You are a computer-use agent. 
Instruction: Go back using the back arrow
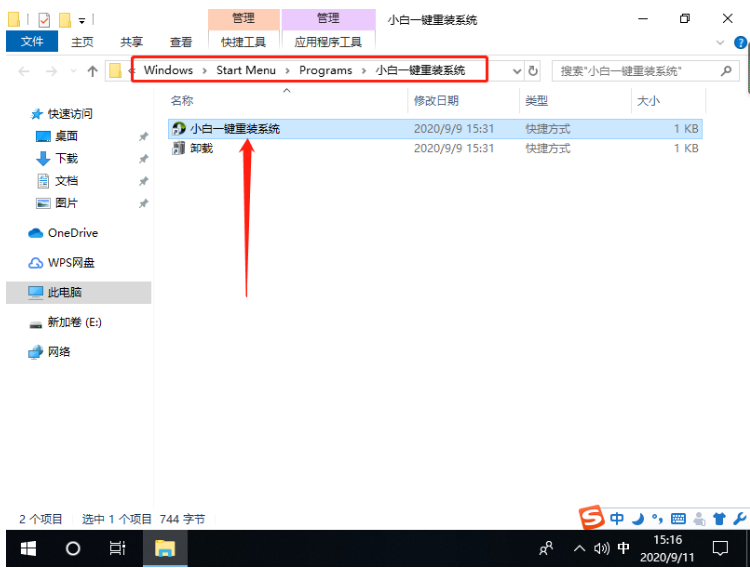(23, 71)
